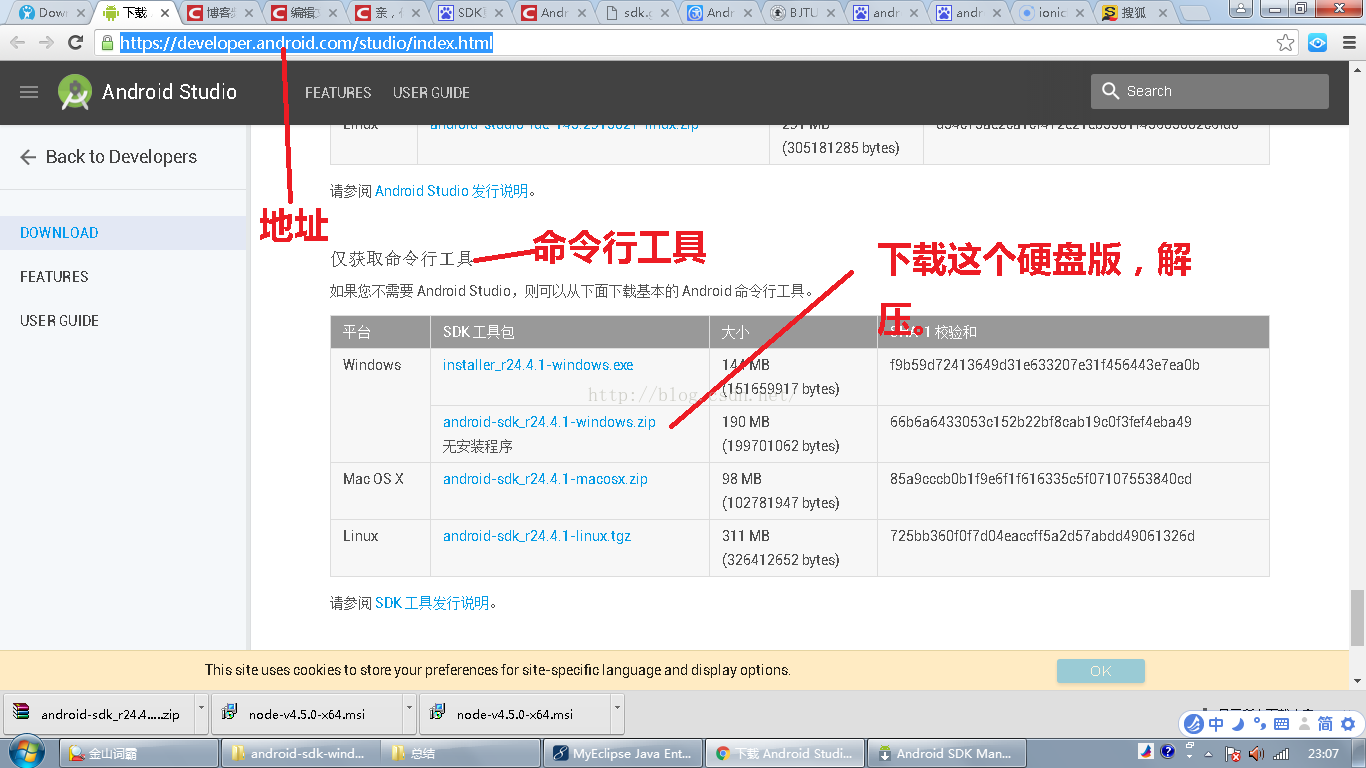1366x768 pixels.
Task: Switch to MyEclipse Java Ent... taskbar item
Action: pos(623,753)
